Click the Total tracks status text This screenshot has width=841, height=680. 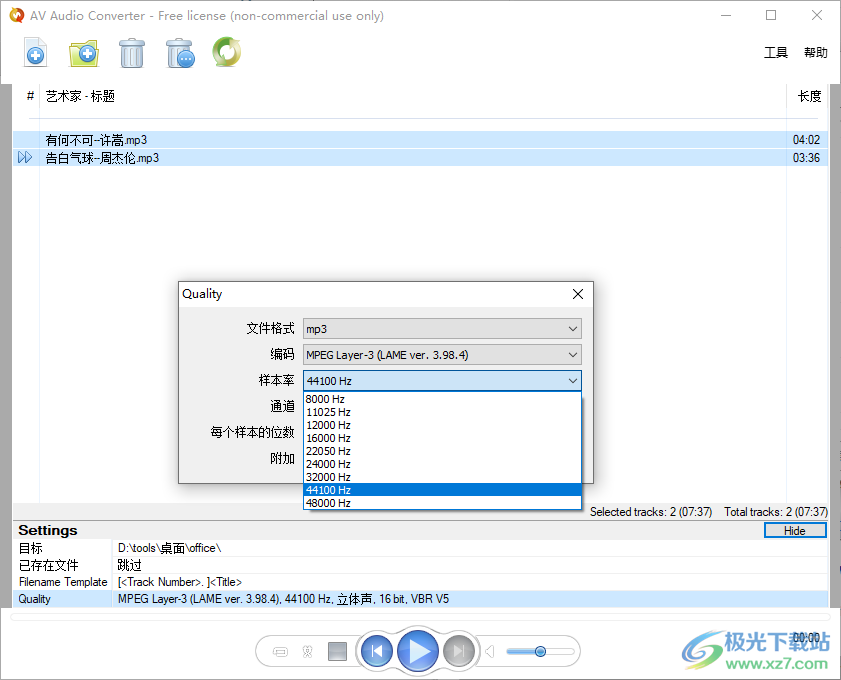[x=776, y=512]
